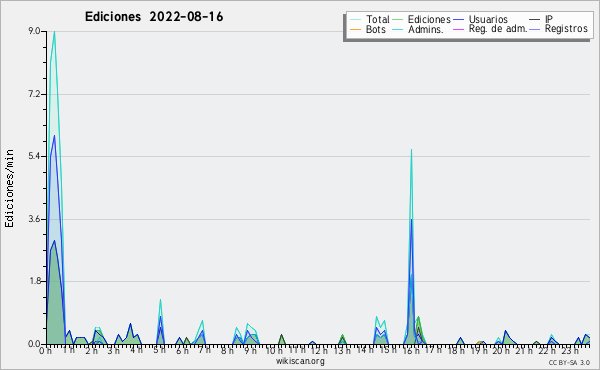The height and width of the screenshot is (370, 600).
Task: Click the magenta Reg. de adm. line swatch
Action: pyautogui.click(x=458, y=29)
